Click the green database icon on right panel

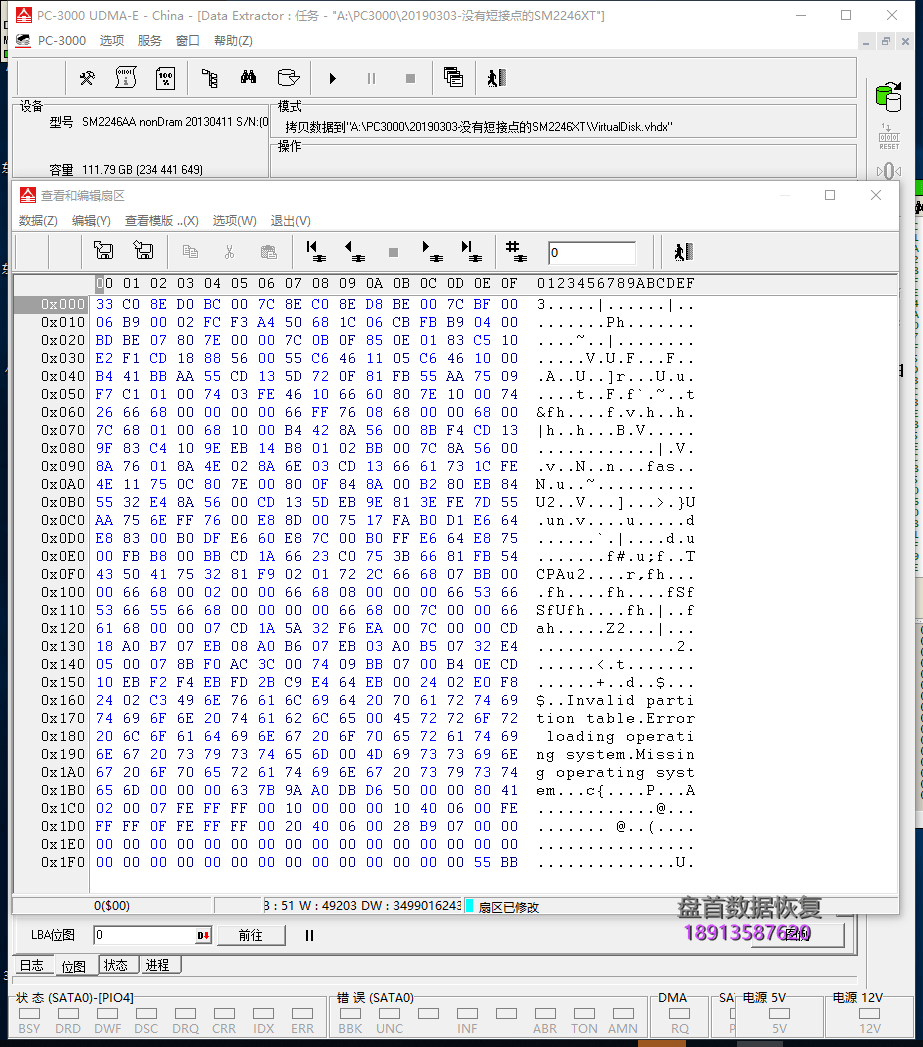[x=889, y=97]
